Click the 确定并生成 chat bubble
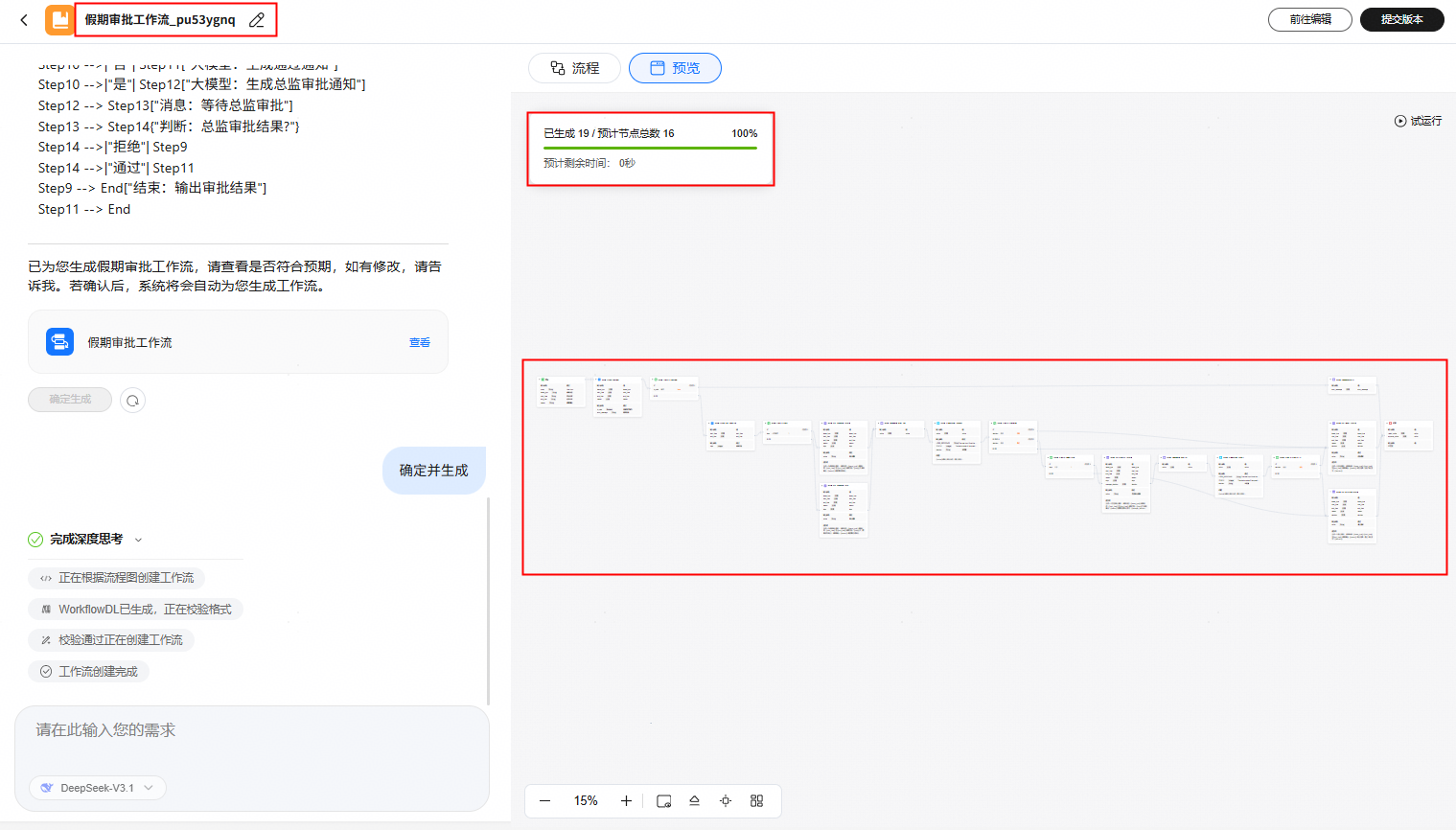The width and height of the screenshot is (1456, 830). pyautogui.click(x=434, y=471)
